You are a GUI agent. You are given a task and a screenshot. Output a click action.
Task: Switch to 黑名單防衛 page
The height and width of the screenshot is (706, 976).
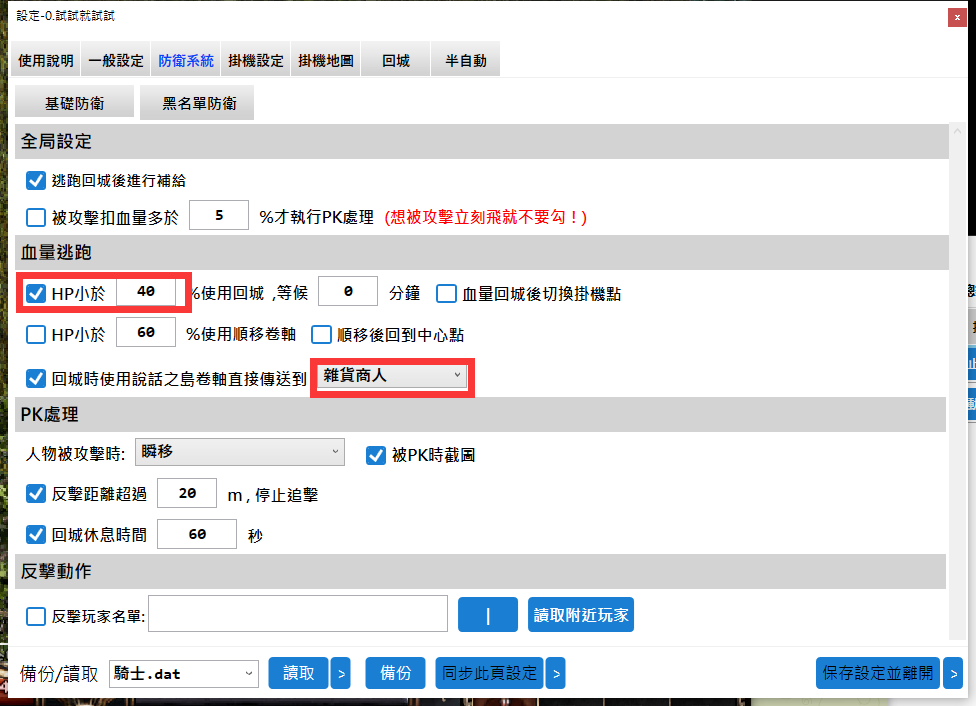click(x=196, y=102)
